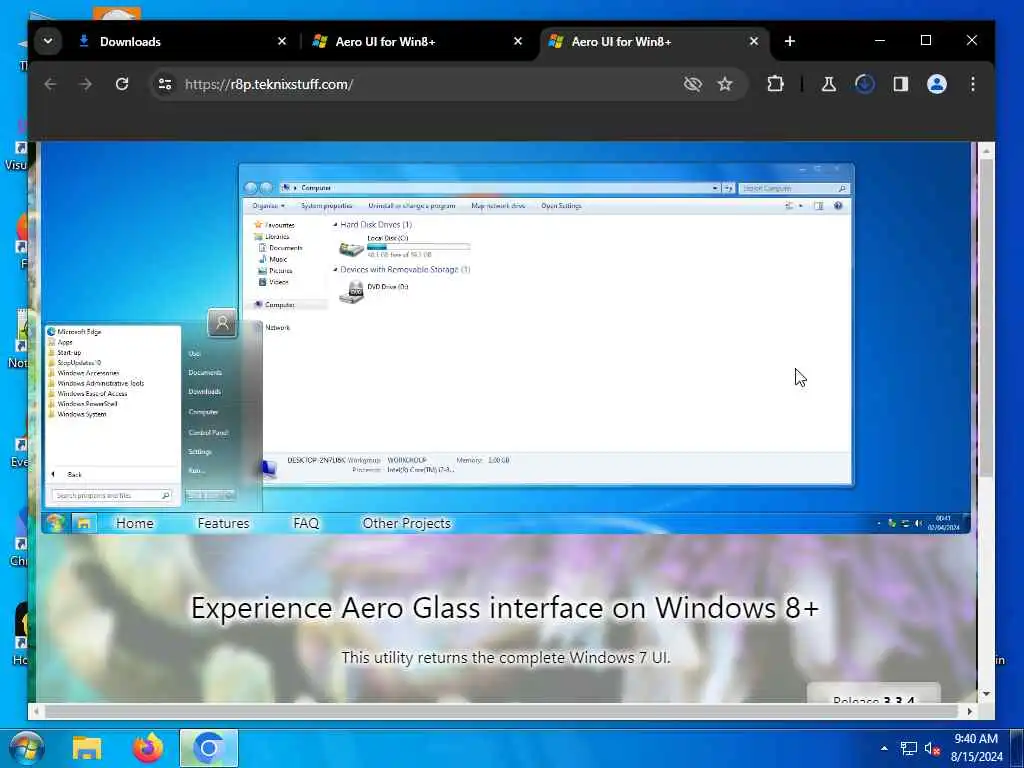
Task: Show Chrome downloads via toolbar icon
Action: tap(865, 84)
